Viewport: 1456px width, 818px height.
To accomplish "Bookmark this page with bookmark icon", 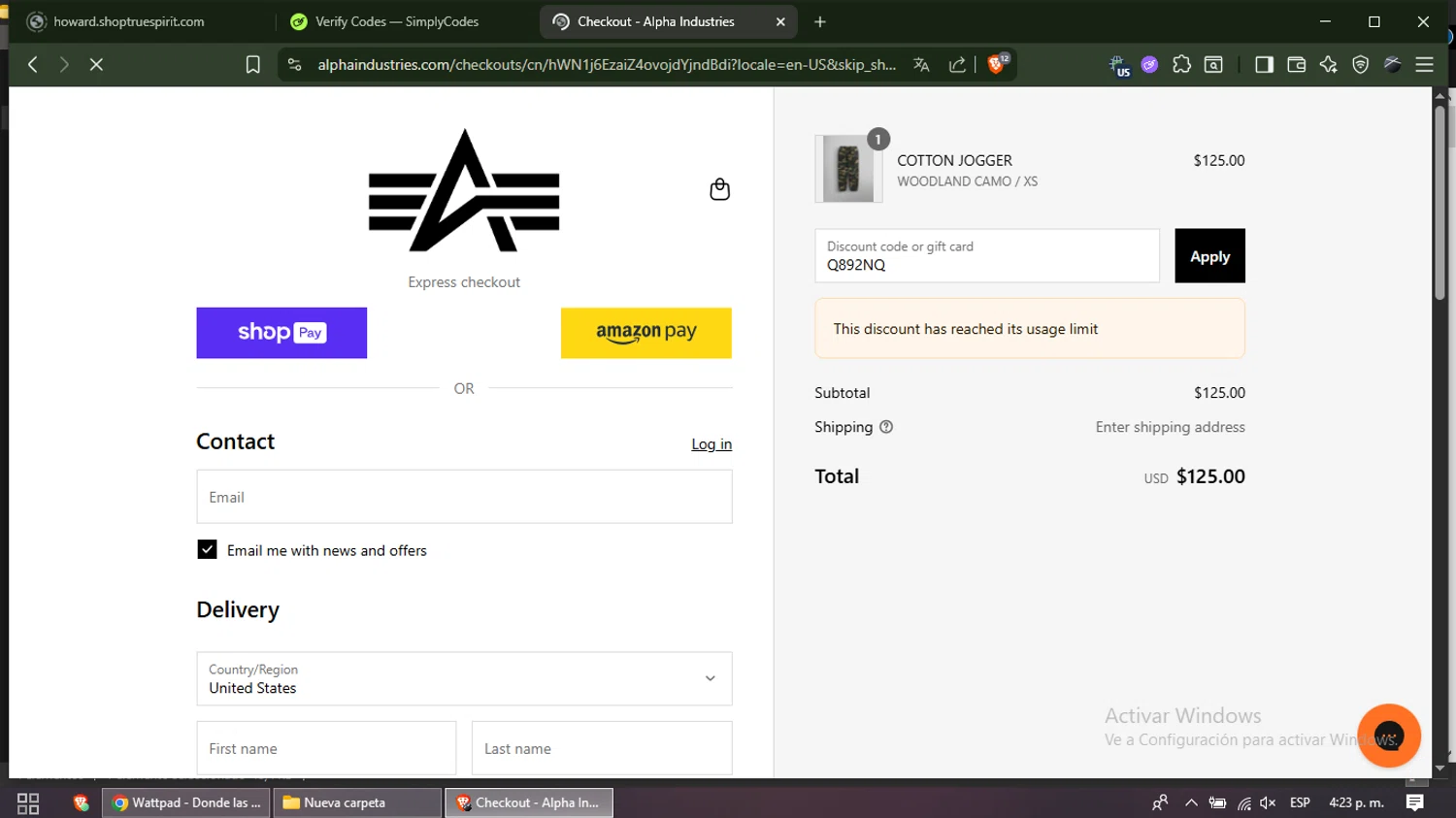I will [x=252, y=64].
